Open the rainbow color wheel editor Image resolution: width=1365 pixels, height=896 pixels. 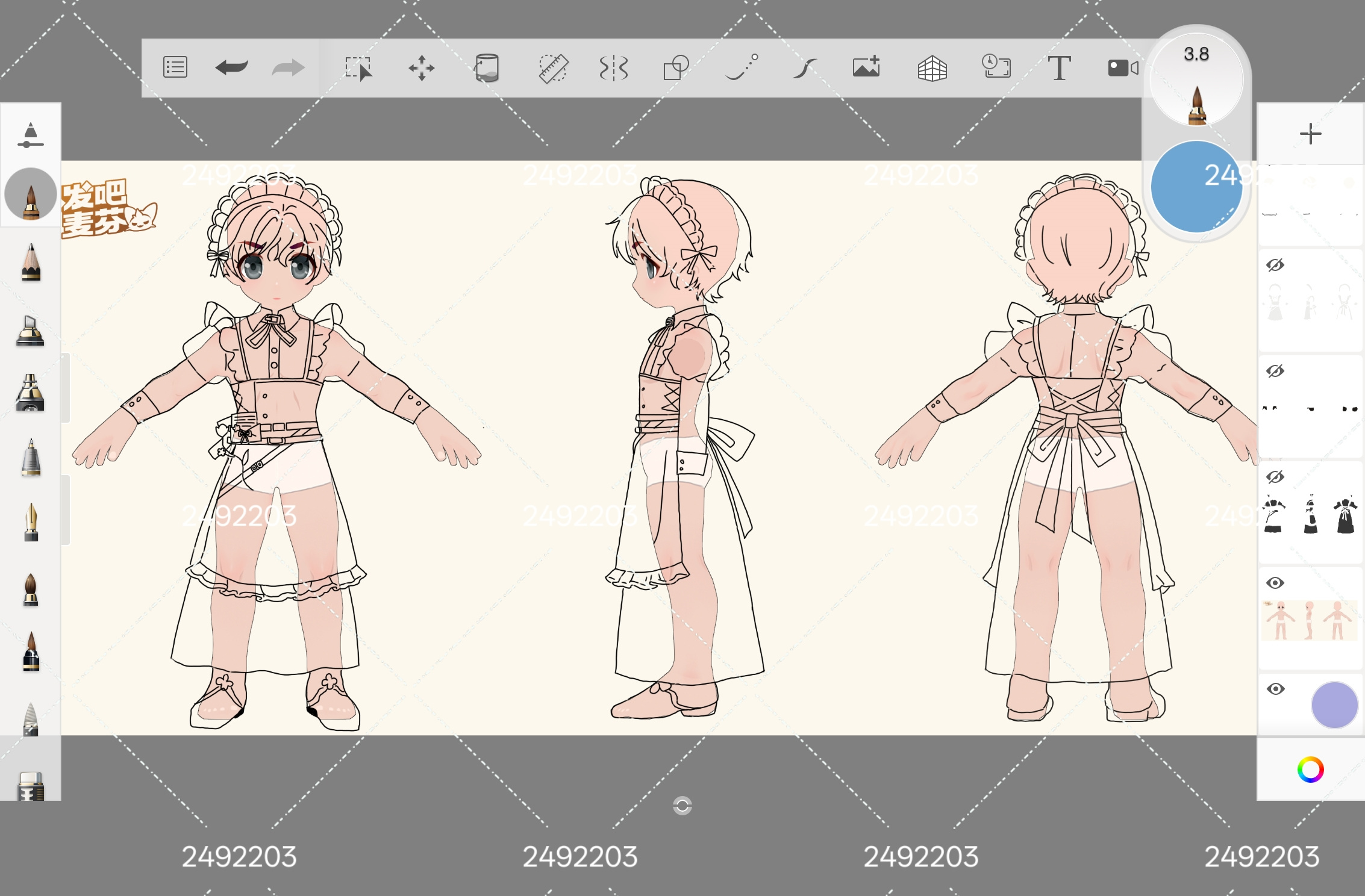click(1311, 770)
